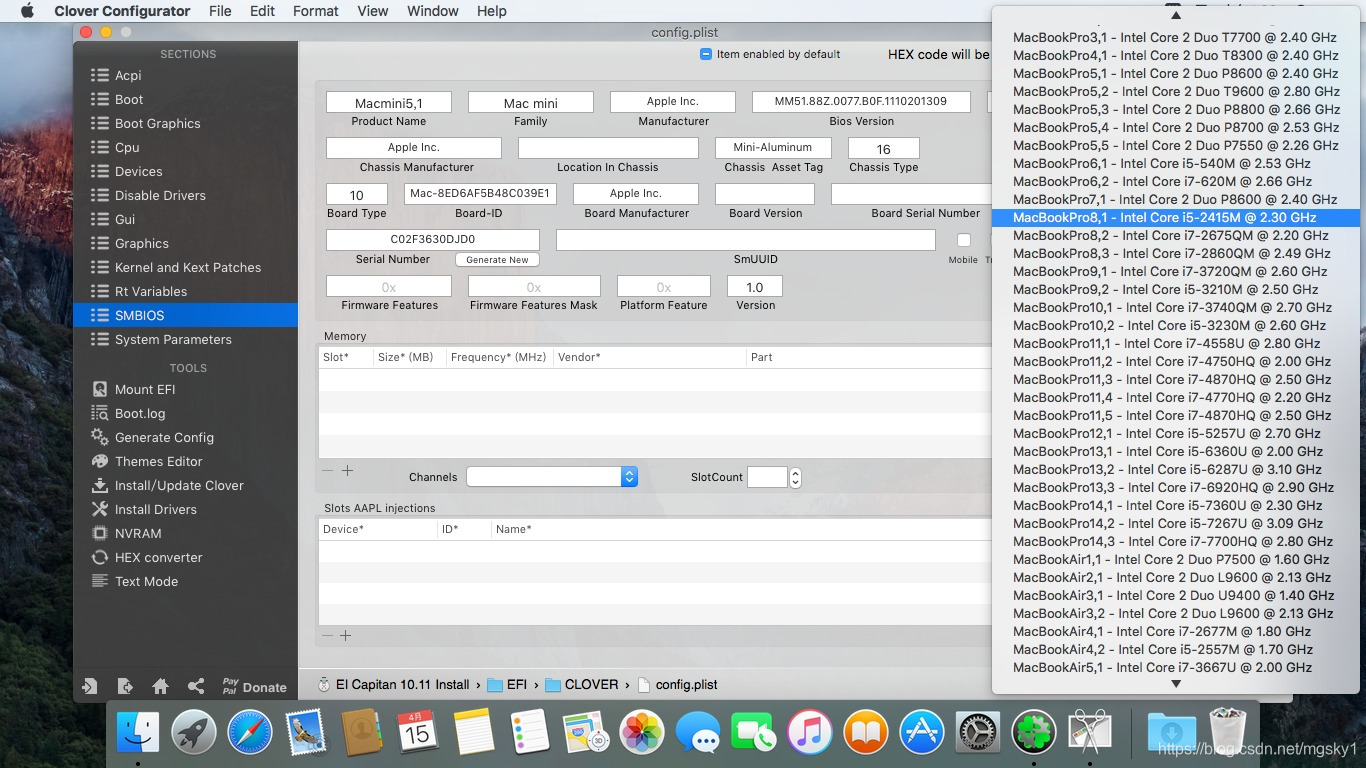The width and height of the screenshot is (1366, 768).
Task: Click the down arrow below the model list
Action: pos(1176,684)
